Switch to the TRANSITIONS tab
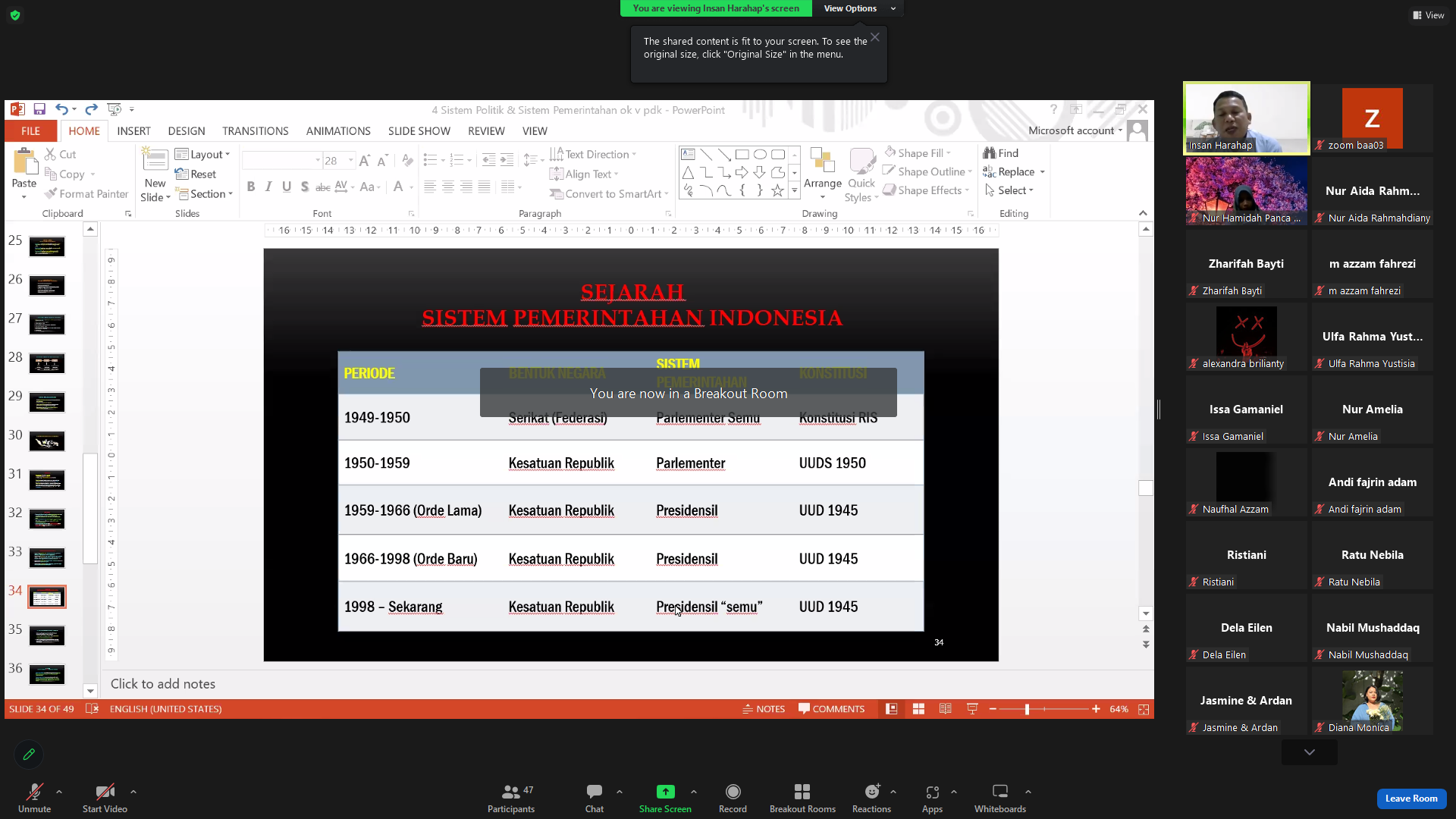This screenshot has height=819, width=1456. (255, 131)
